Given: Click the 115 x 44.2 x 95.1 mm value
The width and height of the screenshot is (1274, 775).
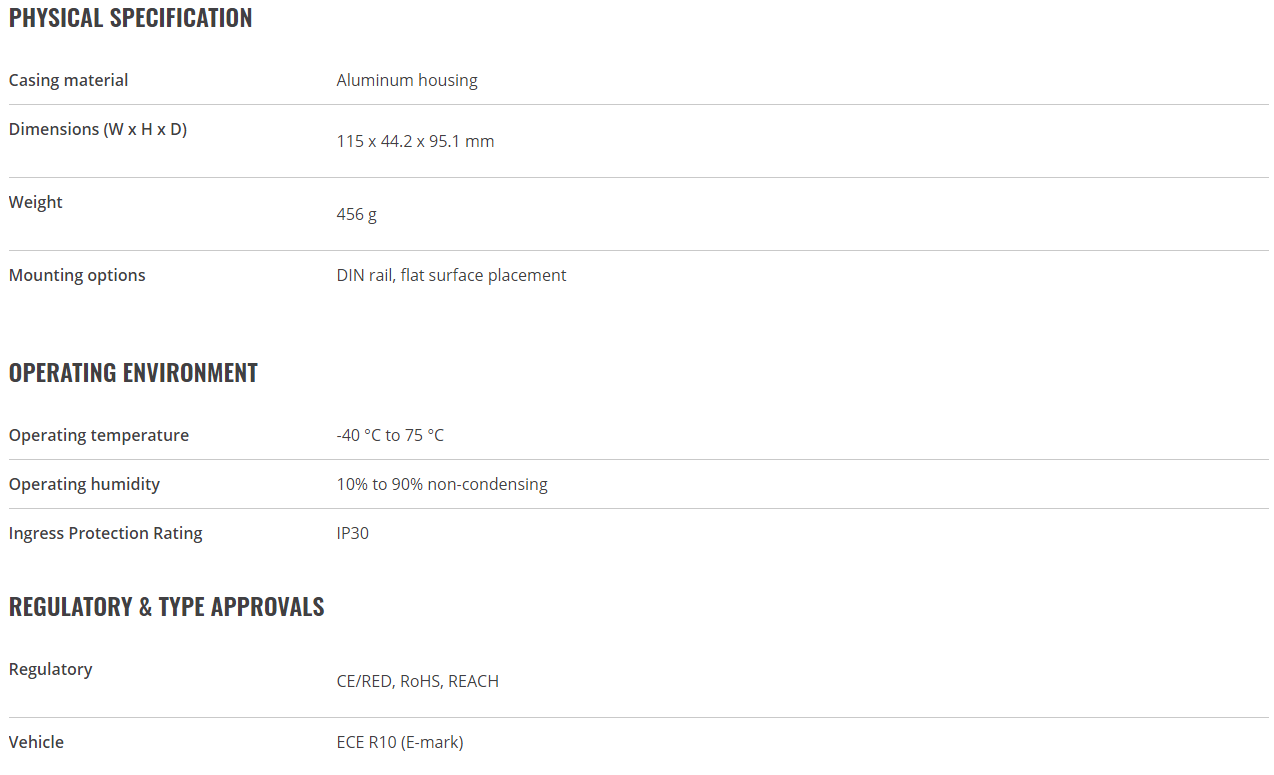Looking at the screenshot, I should tap(416, 141).
